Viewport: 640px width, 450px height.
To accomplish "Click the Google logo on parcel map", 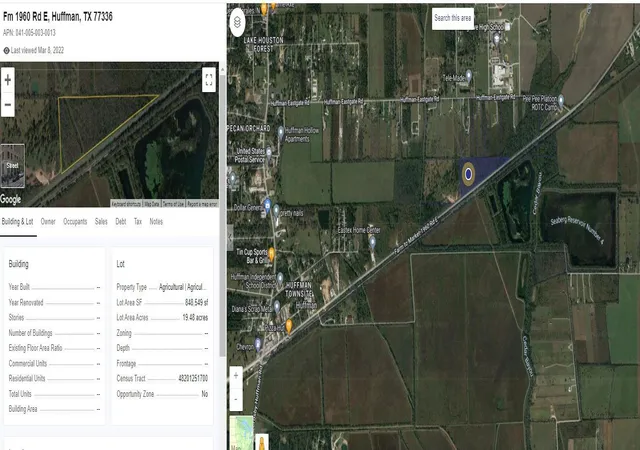I will click(11, 199).
